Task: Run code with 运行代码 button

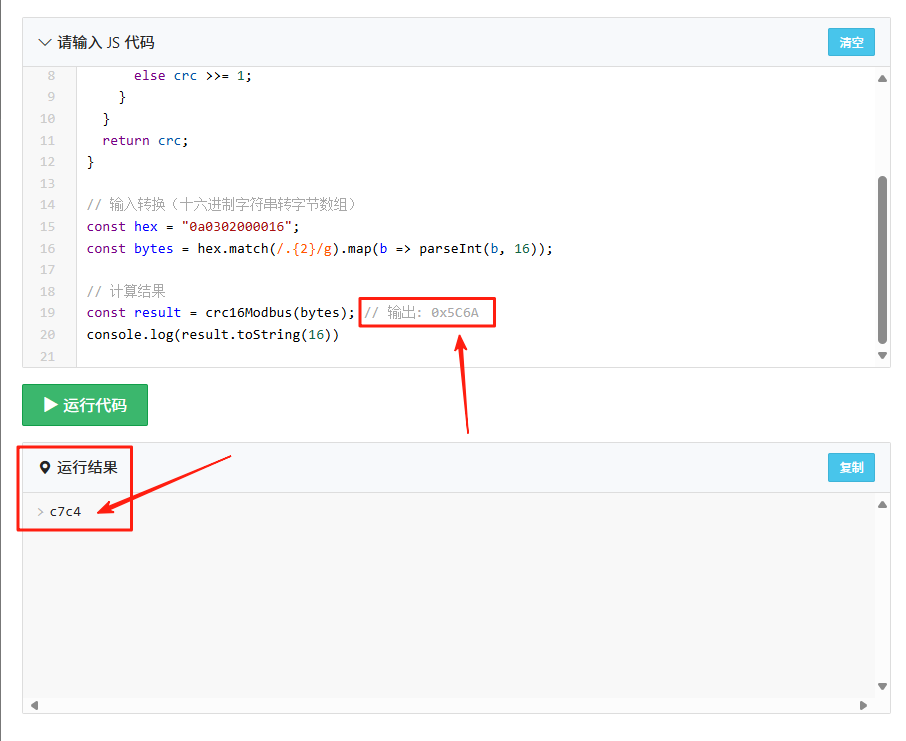Action: coord(85,405)
